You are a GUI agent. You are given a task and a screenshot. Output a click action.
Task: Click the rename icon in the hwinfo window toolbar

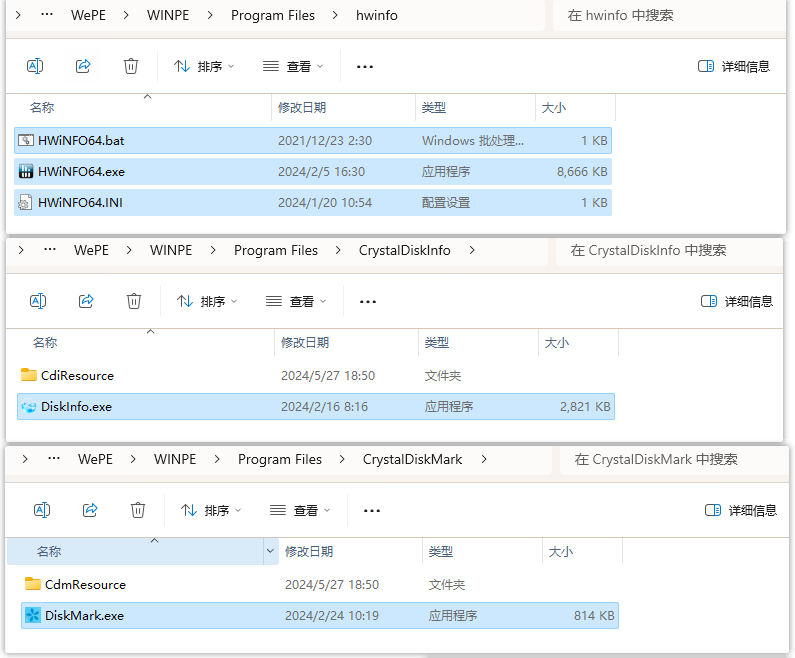(35, 66)
